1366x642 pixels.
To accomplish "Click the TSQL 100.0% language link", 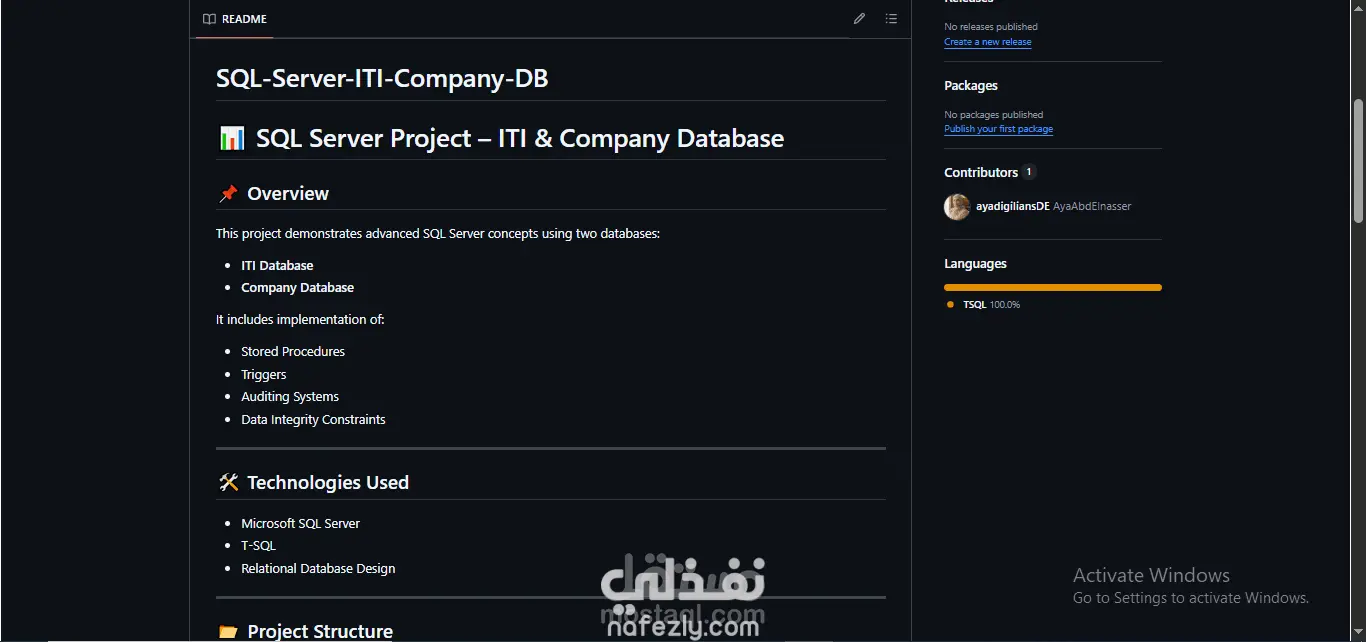I will [991, 305].
